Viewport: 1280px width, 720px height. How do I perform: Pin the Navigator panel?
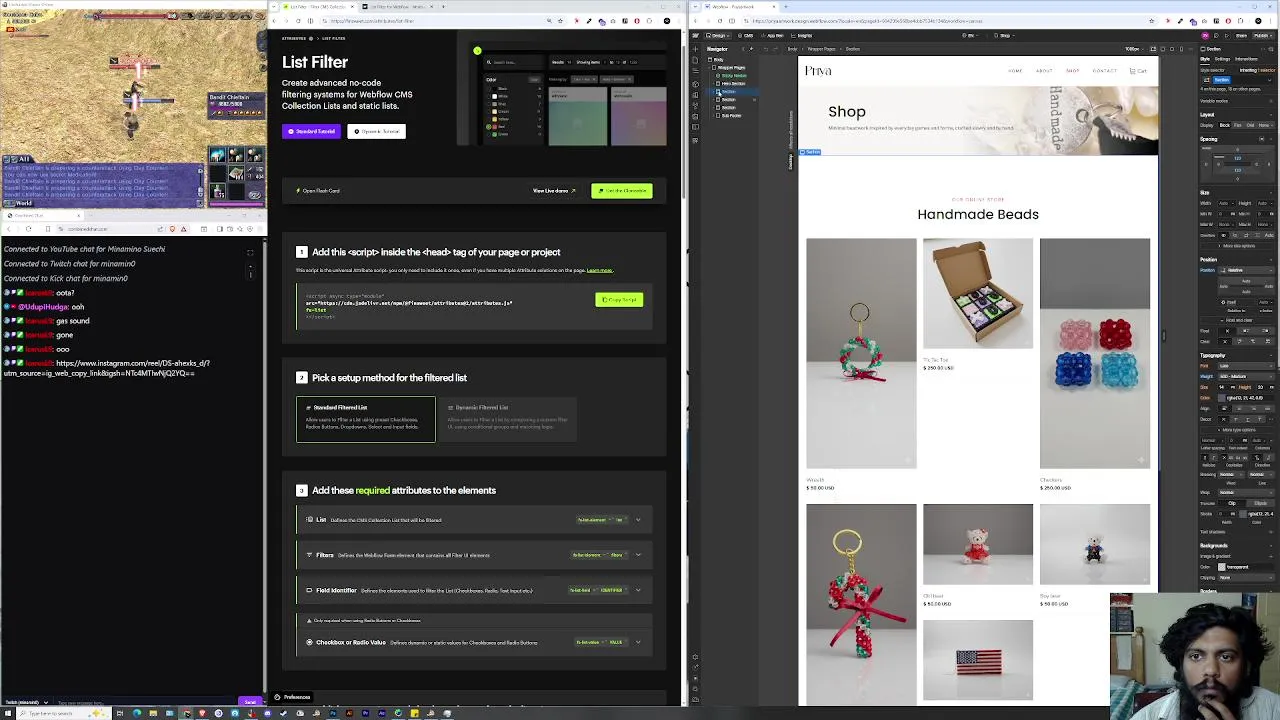751,49
